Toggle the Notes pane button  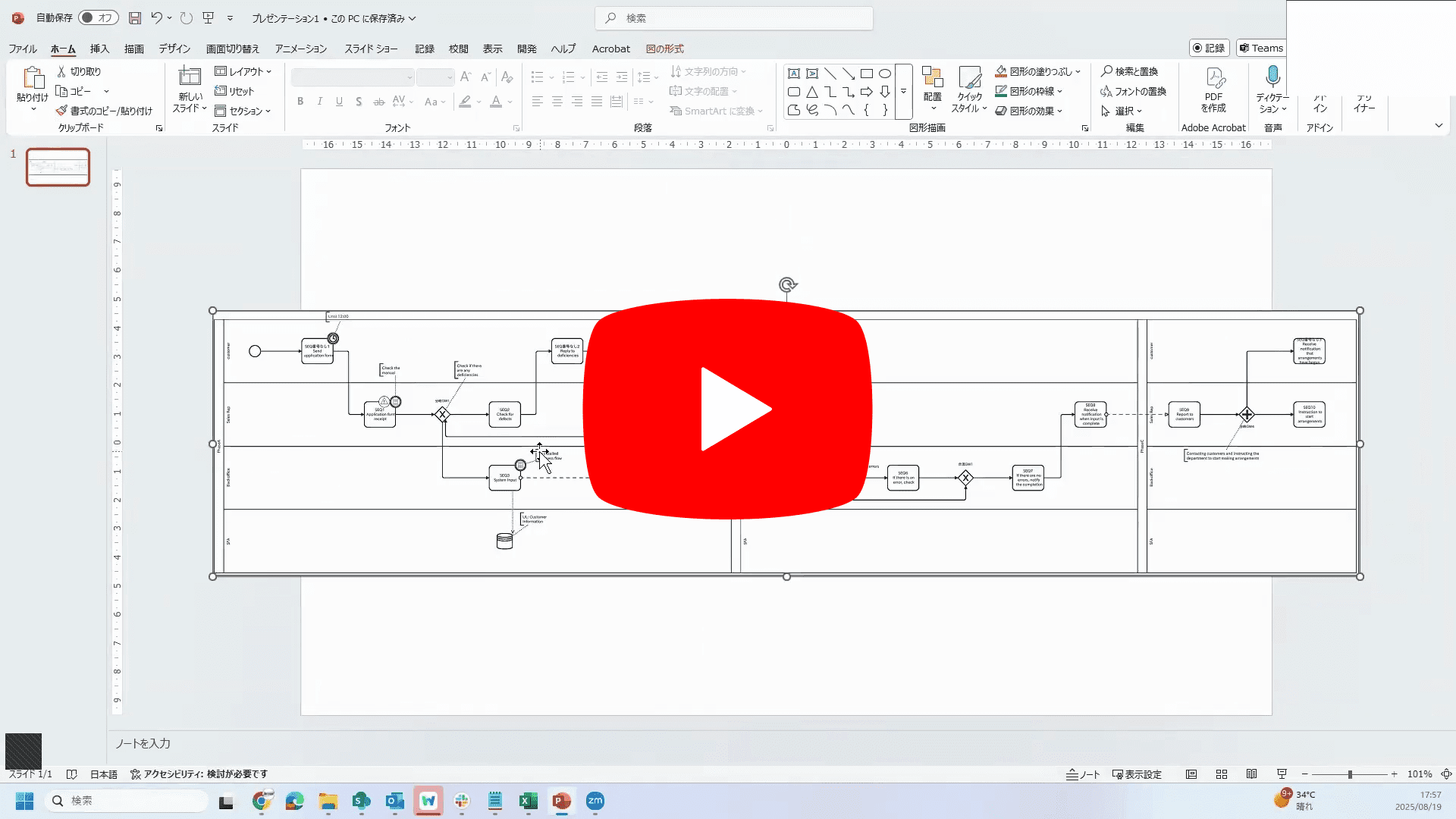click(x=1083, y=774)
